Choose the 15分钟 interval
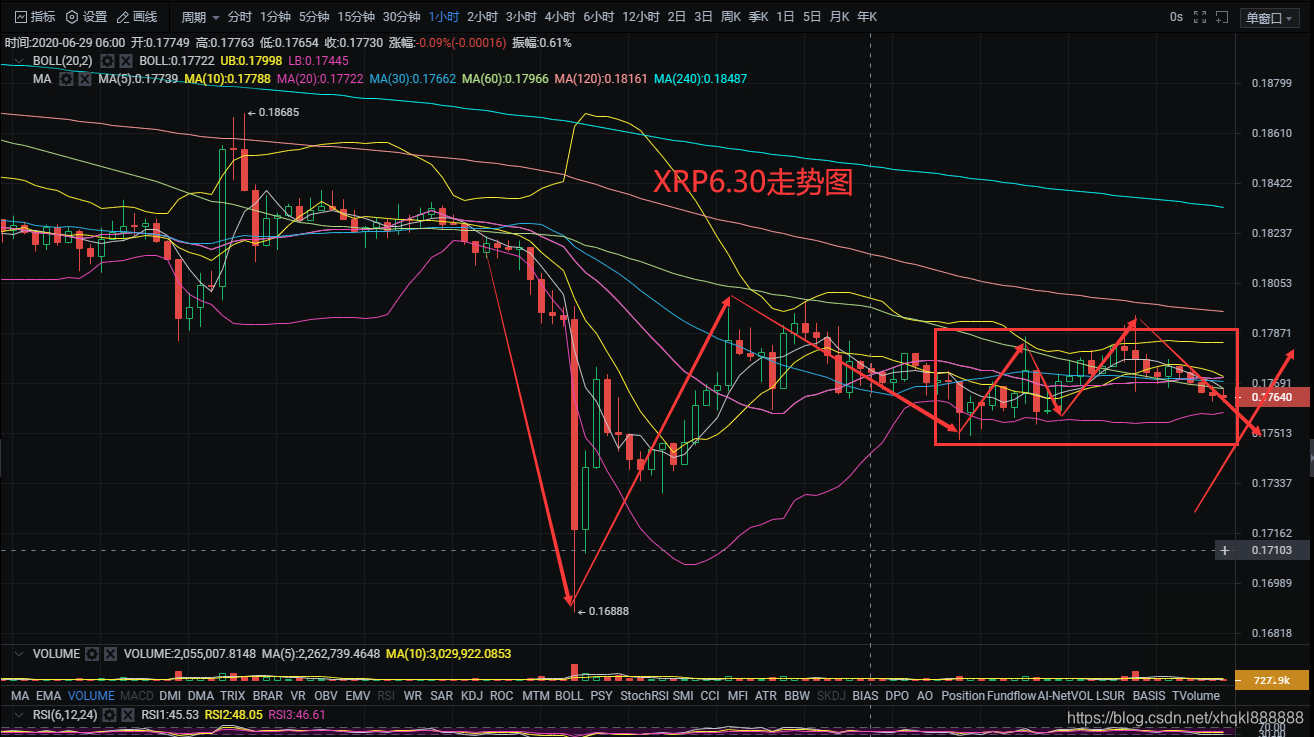The image size is (1314, 737). pyautogui.click(x=356, y=17)
